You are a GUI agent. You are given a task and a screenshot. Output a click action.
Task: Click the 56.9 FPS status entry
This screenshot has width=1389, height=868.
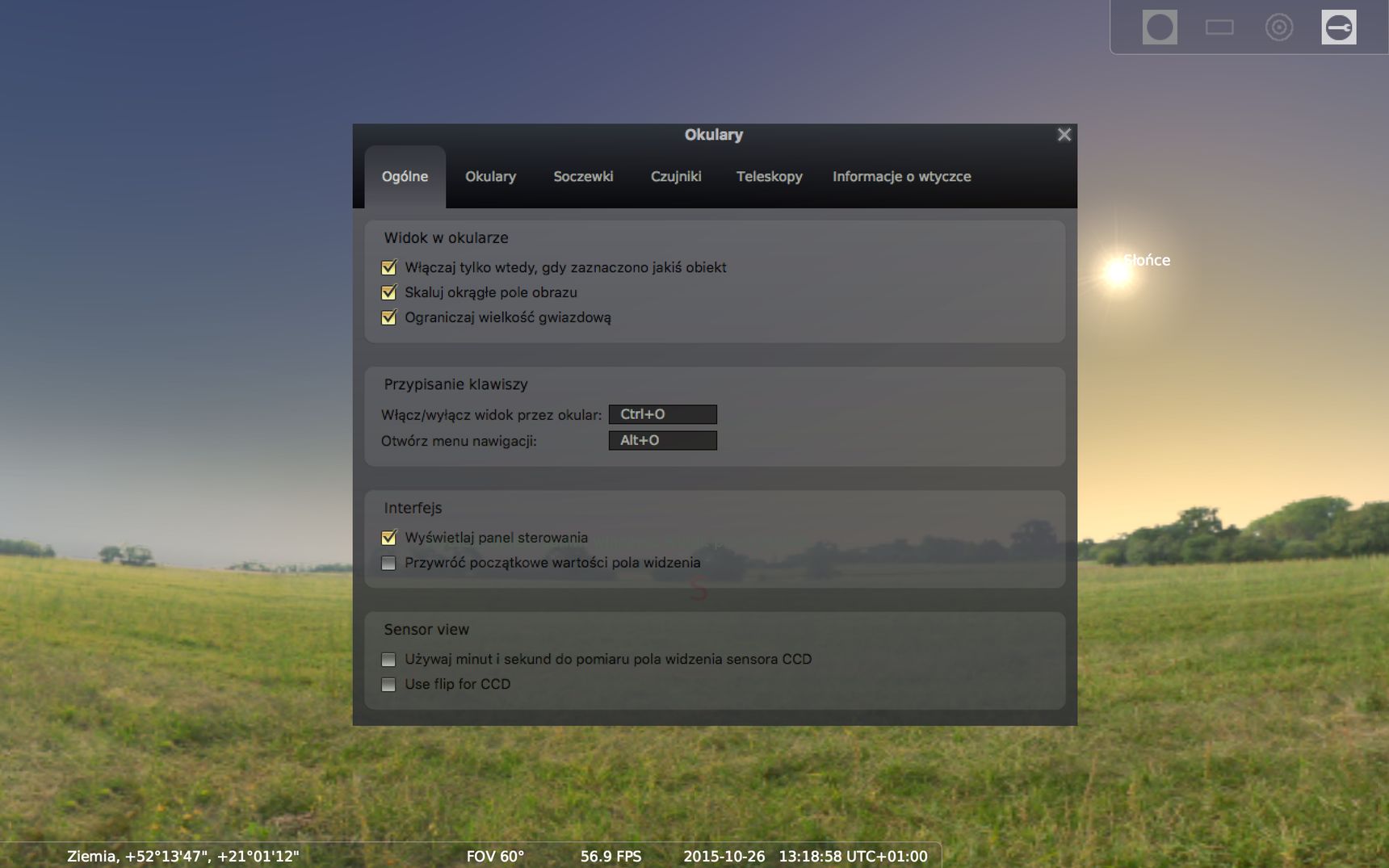611,856
